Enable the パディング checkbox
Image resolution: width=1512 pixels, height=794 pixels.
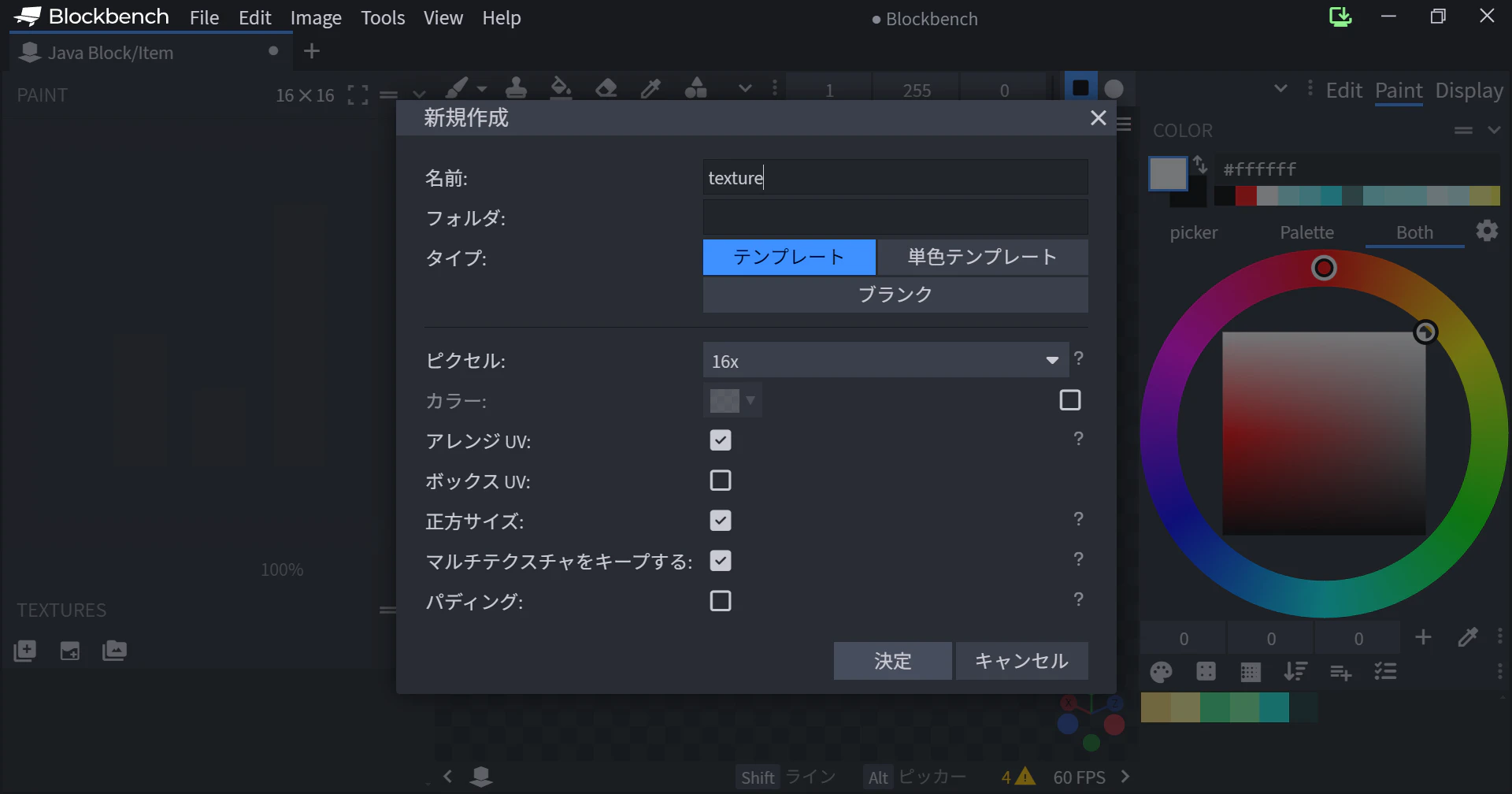(721, 601)
